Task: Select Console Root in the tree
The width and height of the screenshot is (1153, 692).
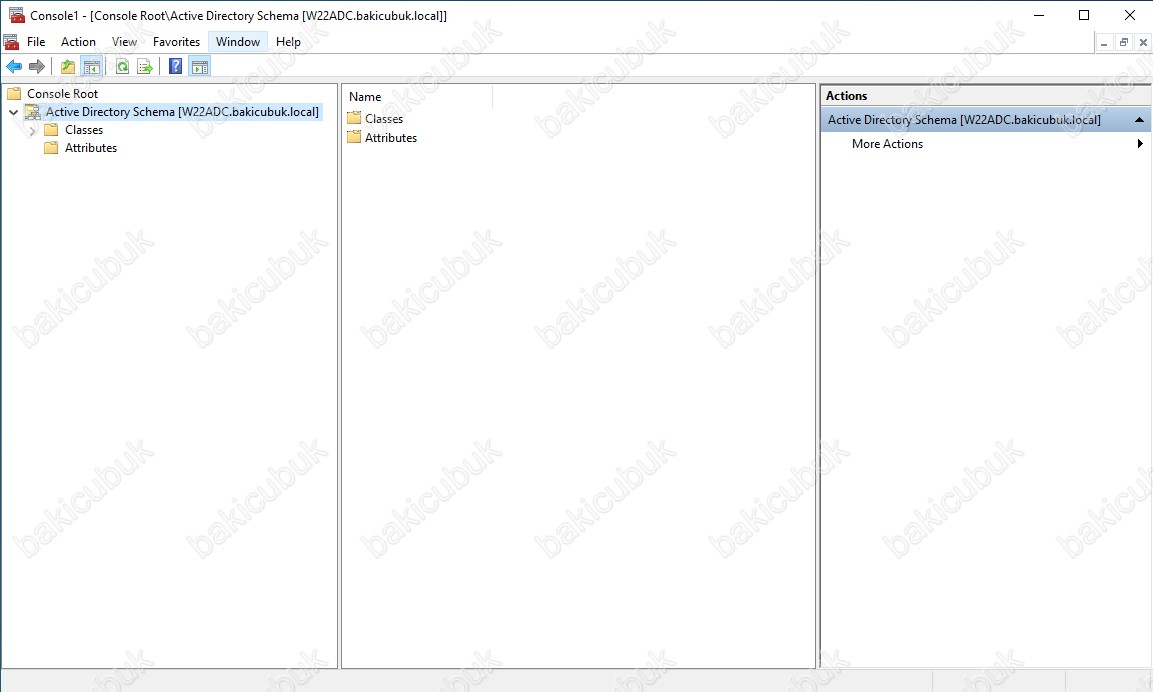Action: pos(63,93)
